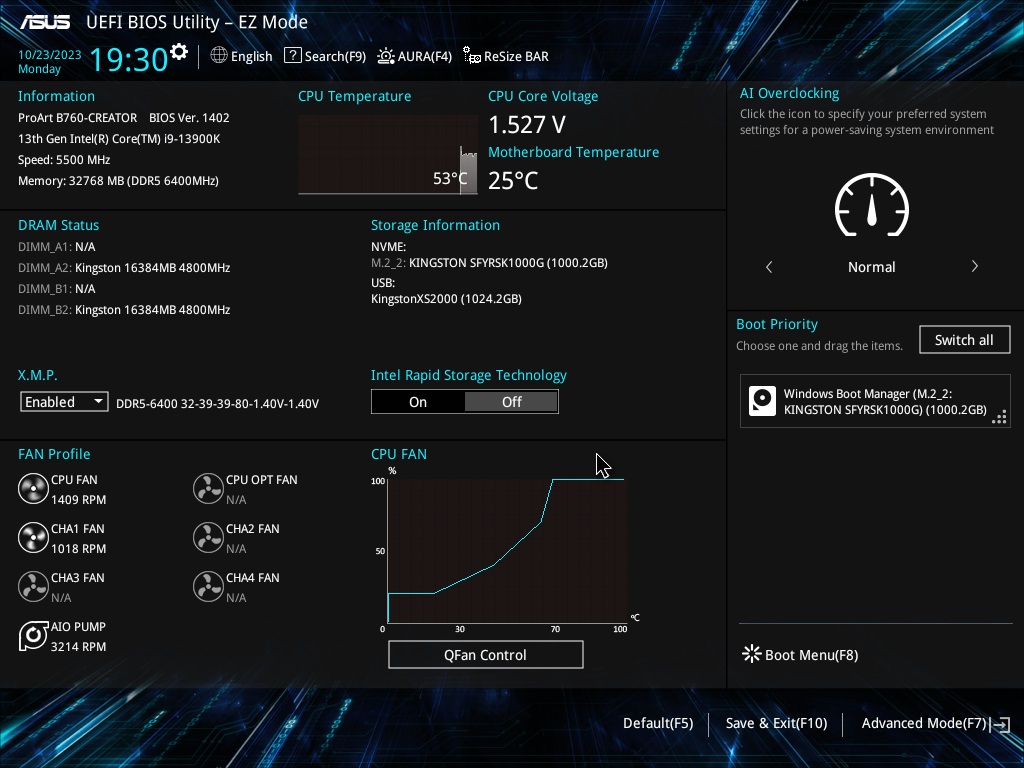The image size is (1024, 768).
Task: Click Save & Exit (F10)
Action: (x=776, y=724)
